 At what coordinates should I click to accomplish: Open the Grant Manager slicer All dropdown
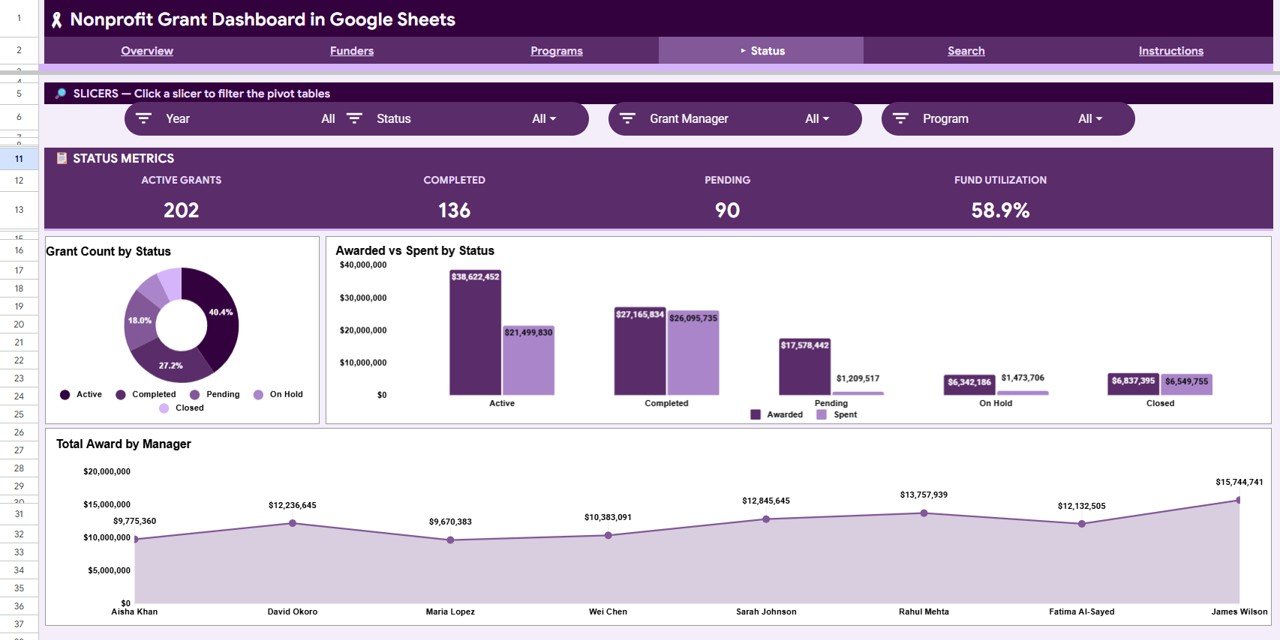point(817,119)
